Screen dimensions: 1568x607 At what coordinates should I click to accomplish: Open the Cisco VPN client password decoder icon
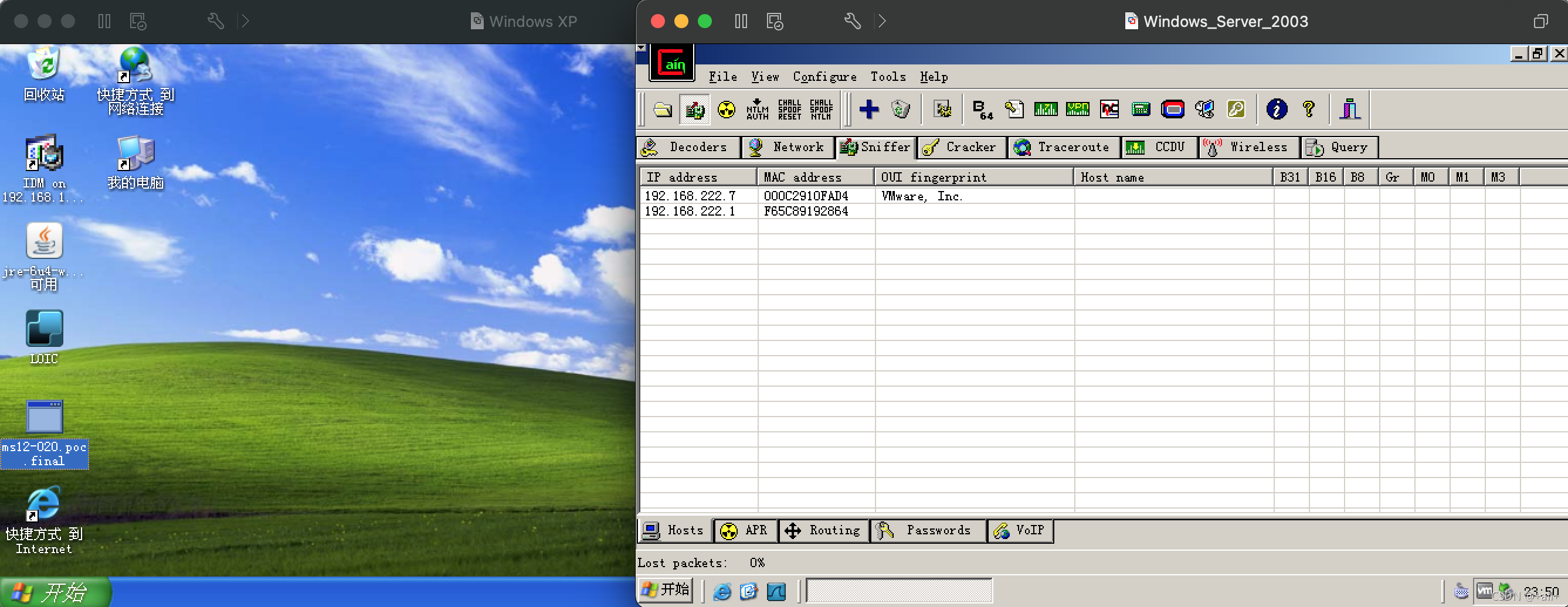coord(1077,110)
